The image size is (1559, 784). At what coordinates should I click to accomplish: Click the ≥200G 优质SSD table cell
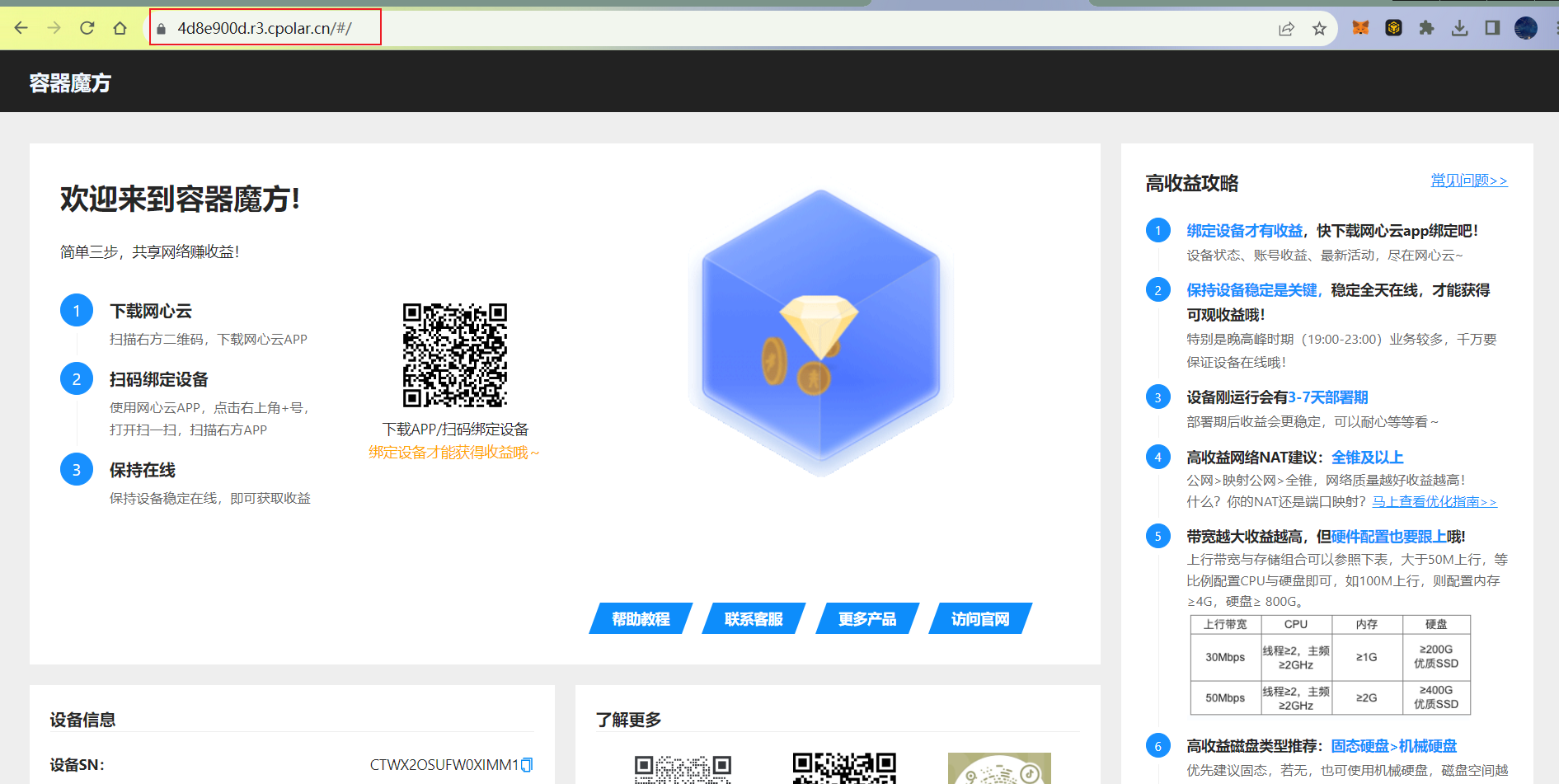(x=1436, y=657)
